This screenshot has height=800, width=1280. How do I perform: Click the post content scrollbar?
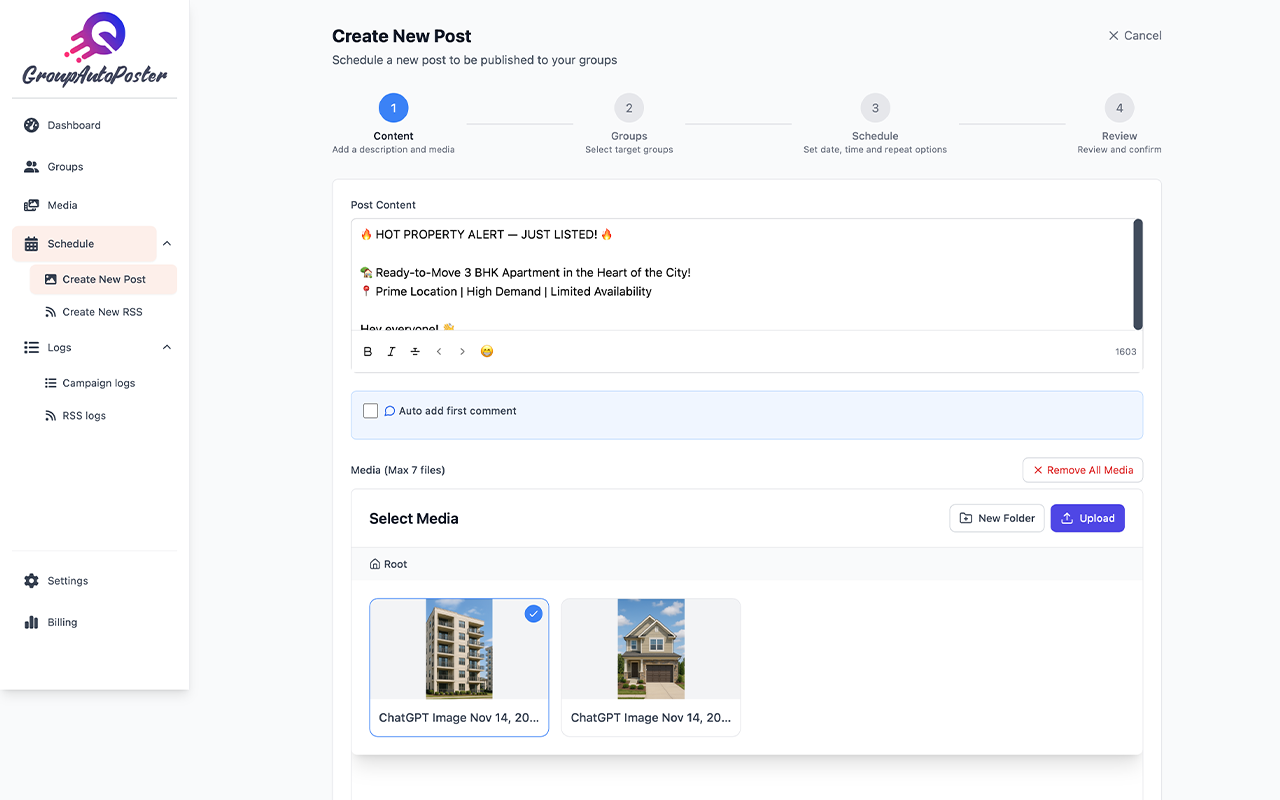tap(1137, 274)
